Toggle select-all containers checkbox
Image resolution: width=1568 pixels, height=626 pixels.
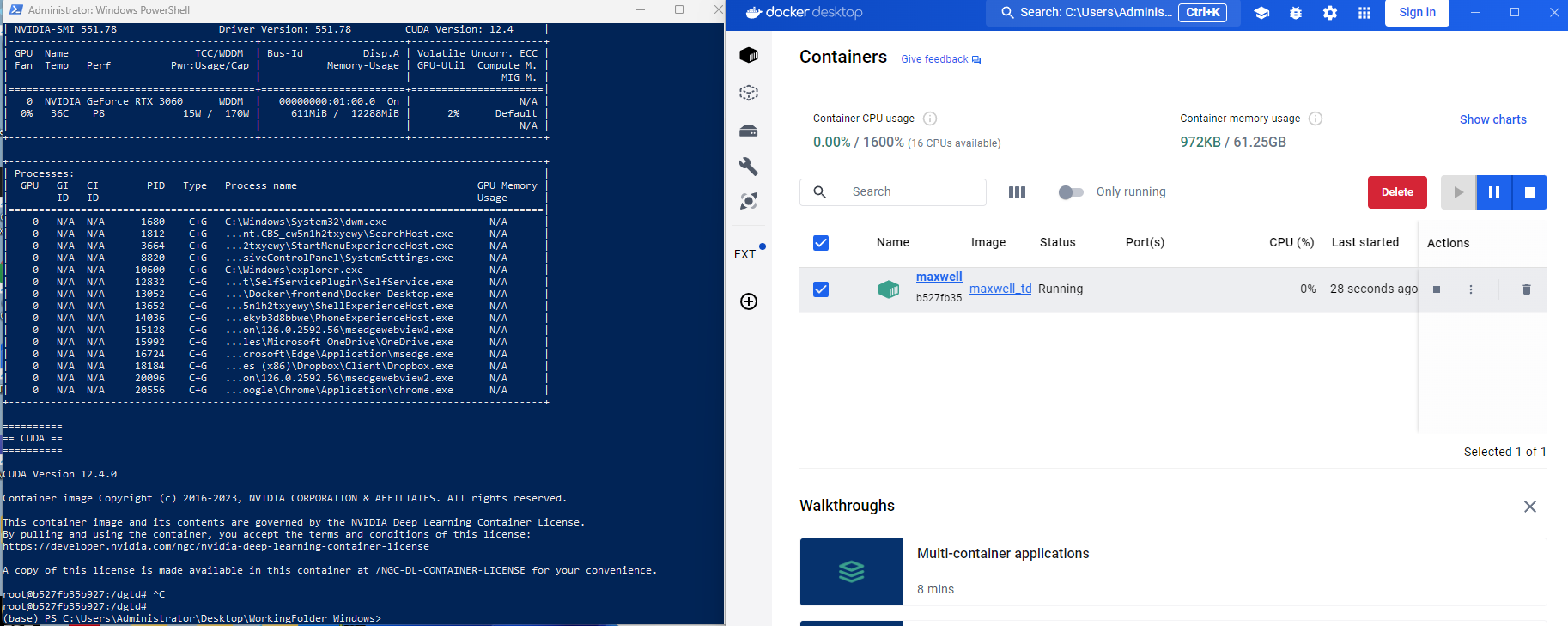(821, 243)
